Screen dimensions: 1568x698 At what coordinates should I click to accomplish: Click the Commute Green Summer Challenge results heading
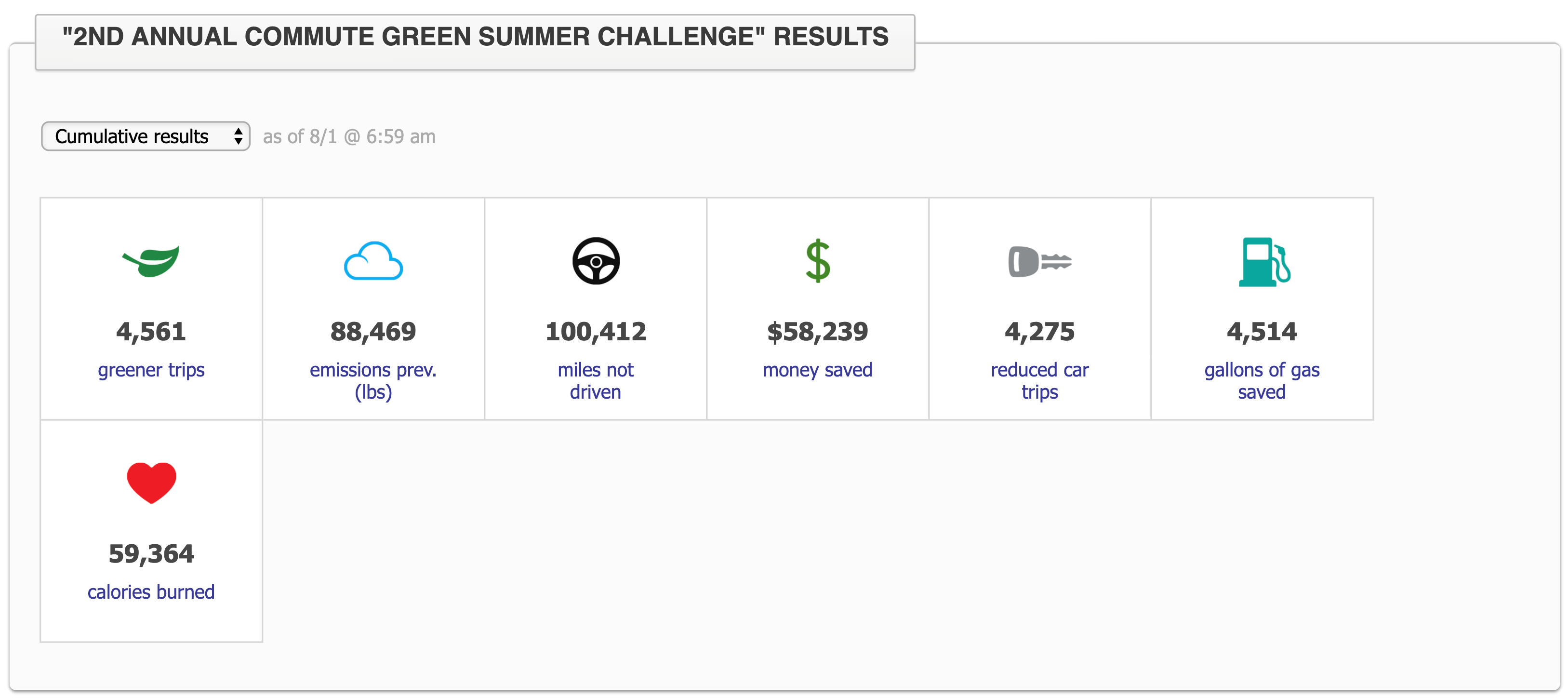(476, 37)
